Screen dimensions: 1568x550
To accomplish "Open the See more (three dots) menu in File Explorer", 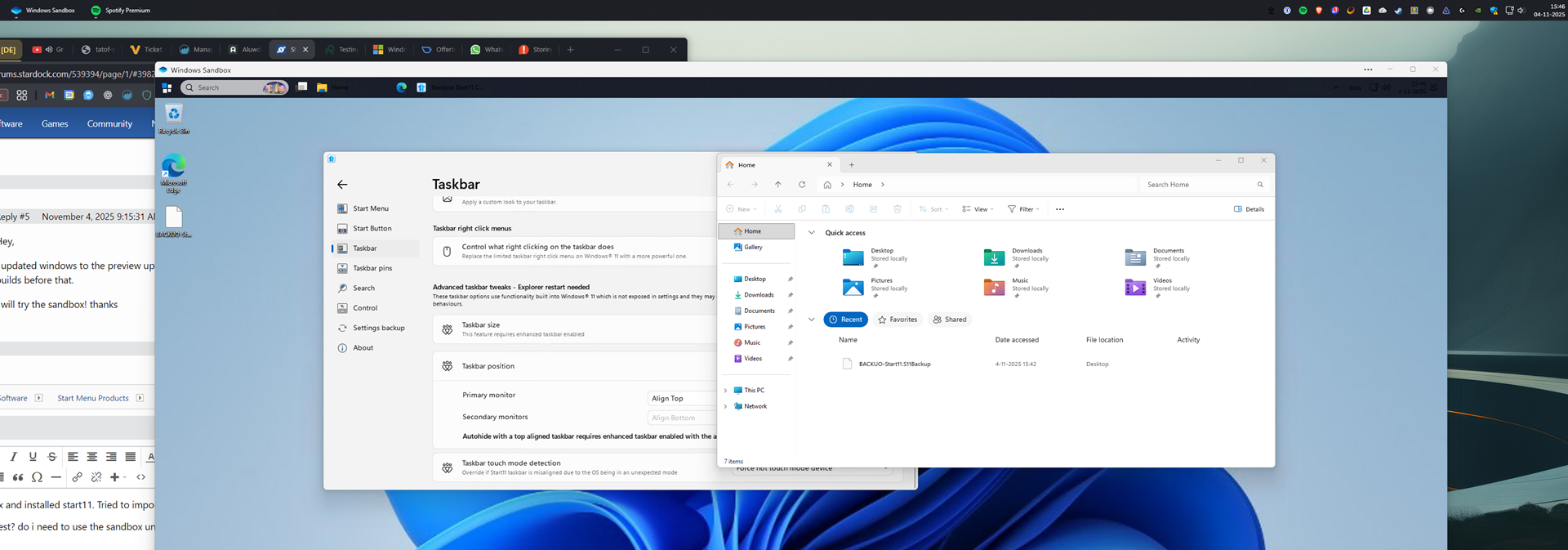I will tap(1059, 209).
